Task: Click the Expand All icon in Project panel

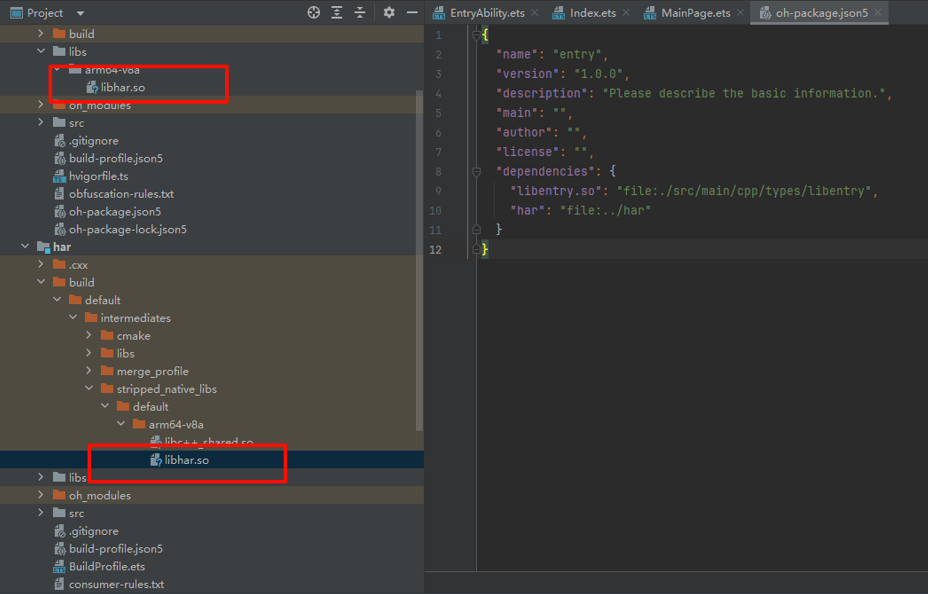Action: [x=337, y=13]
